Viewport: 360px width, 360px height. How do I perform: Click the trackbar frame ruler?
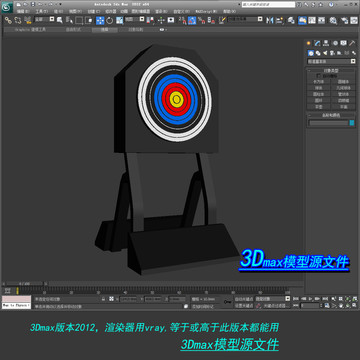click(x=153, y=291)
